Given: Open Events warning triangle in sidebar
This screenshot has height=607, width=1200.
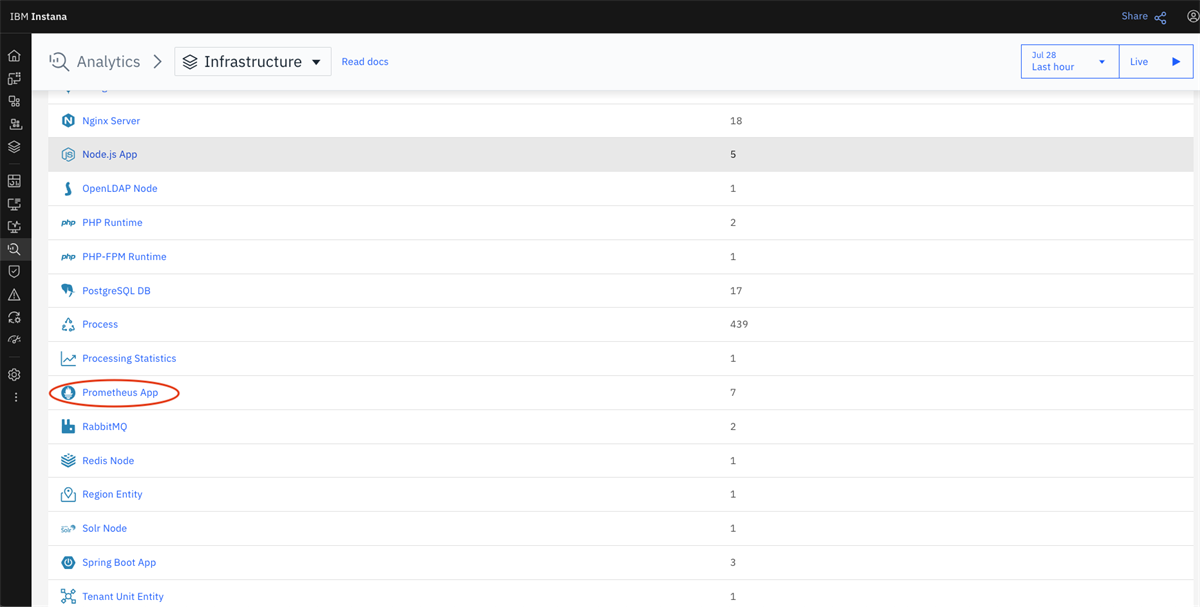Looking at the screenshot, I should tap(14, 295).
